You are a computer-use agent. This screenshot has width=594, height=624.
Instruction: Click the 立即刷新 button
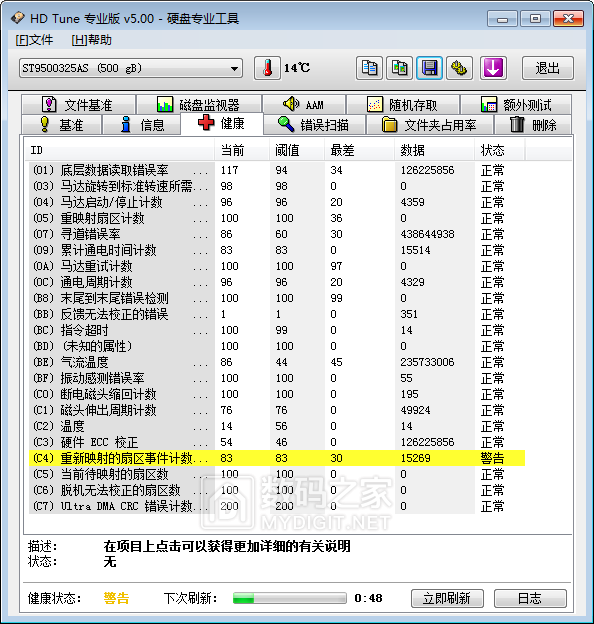point(447,598)
